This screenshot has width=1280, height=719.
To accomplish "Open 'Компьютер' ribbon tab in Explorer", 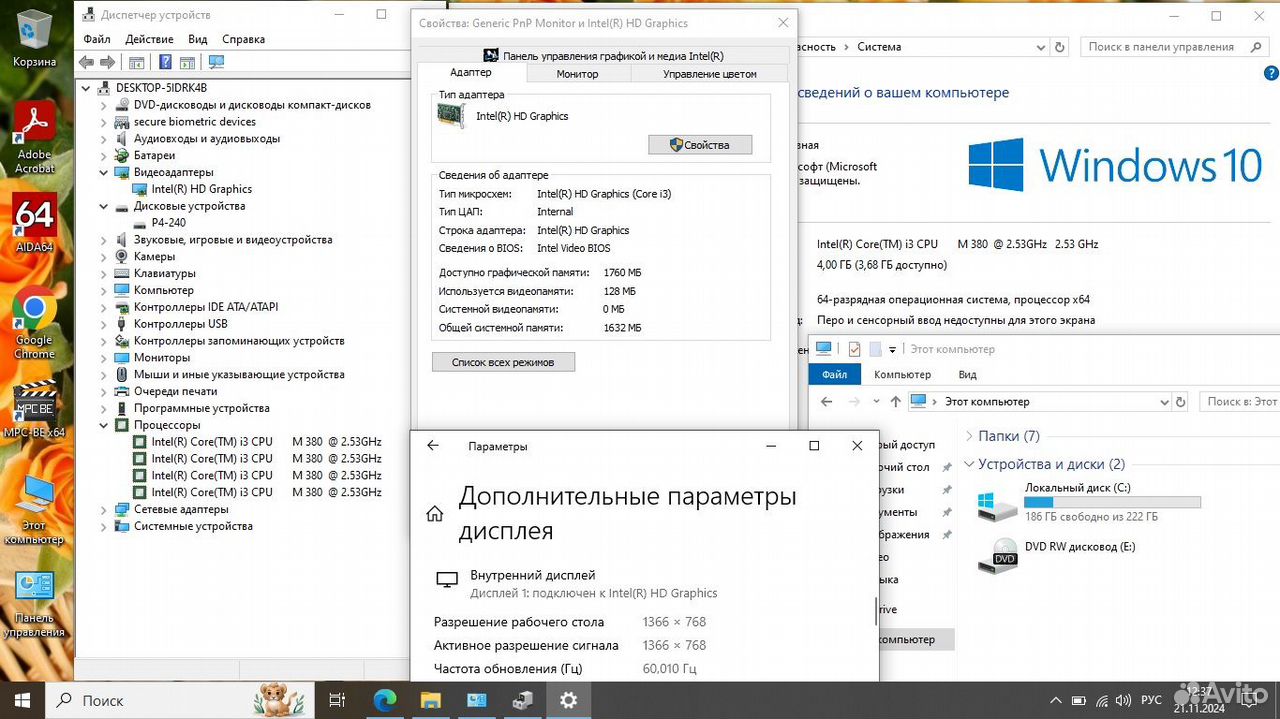I will tap(902, 374).
